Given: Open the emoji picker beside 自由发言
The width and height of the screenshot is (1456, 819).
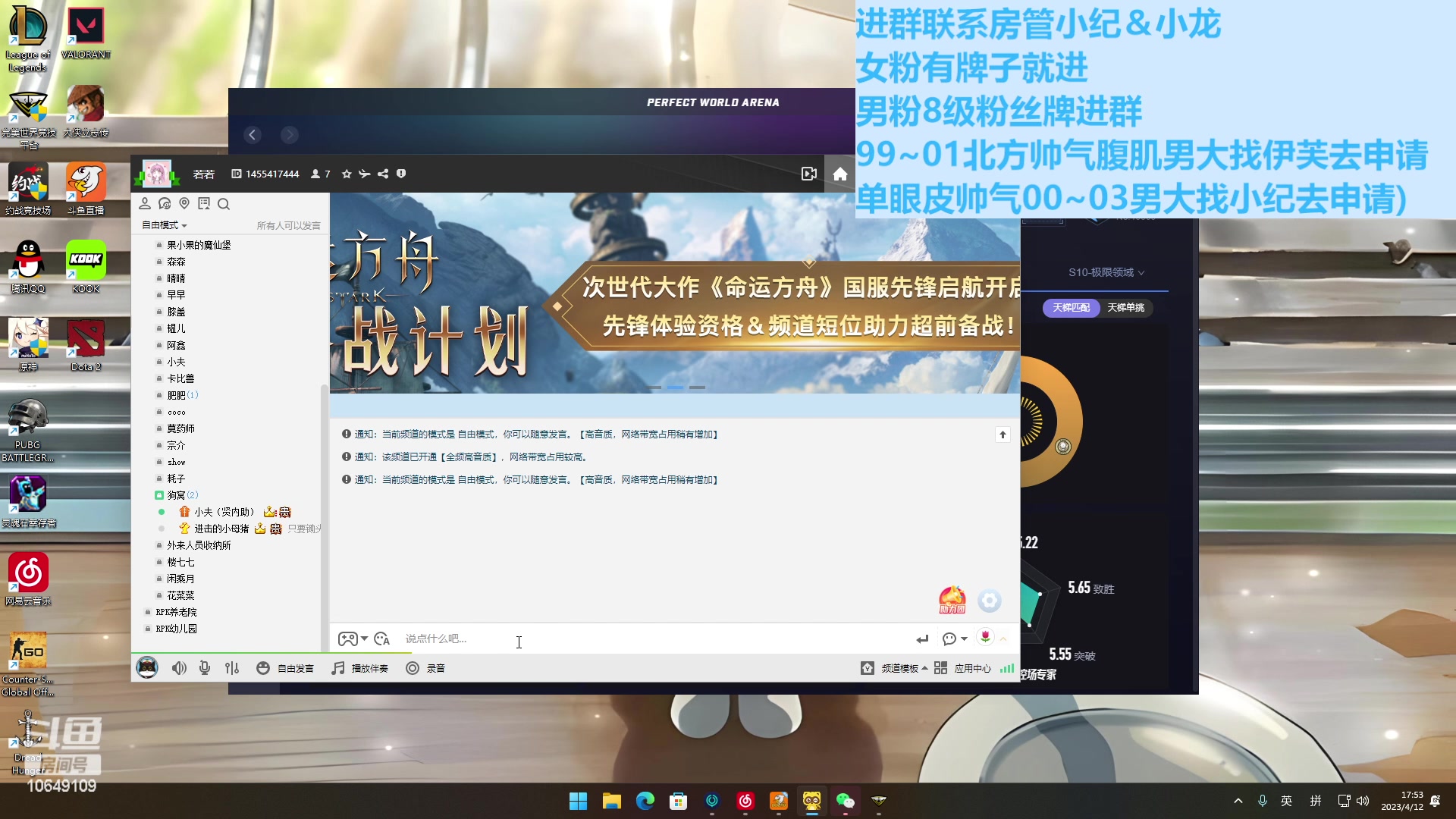Looking at the screenshot, I should (x=262, y=668).
